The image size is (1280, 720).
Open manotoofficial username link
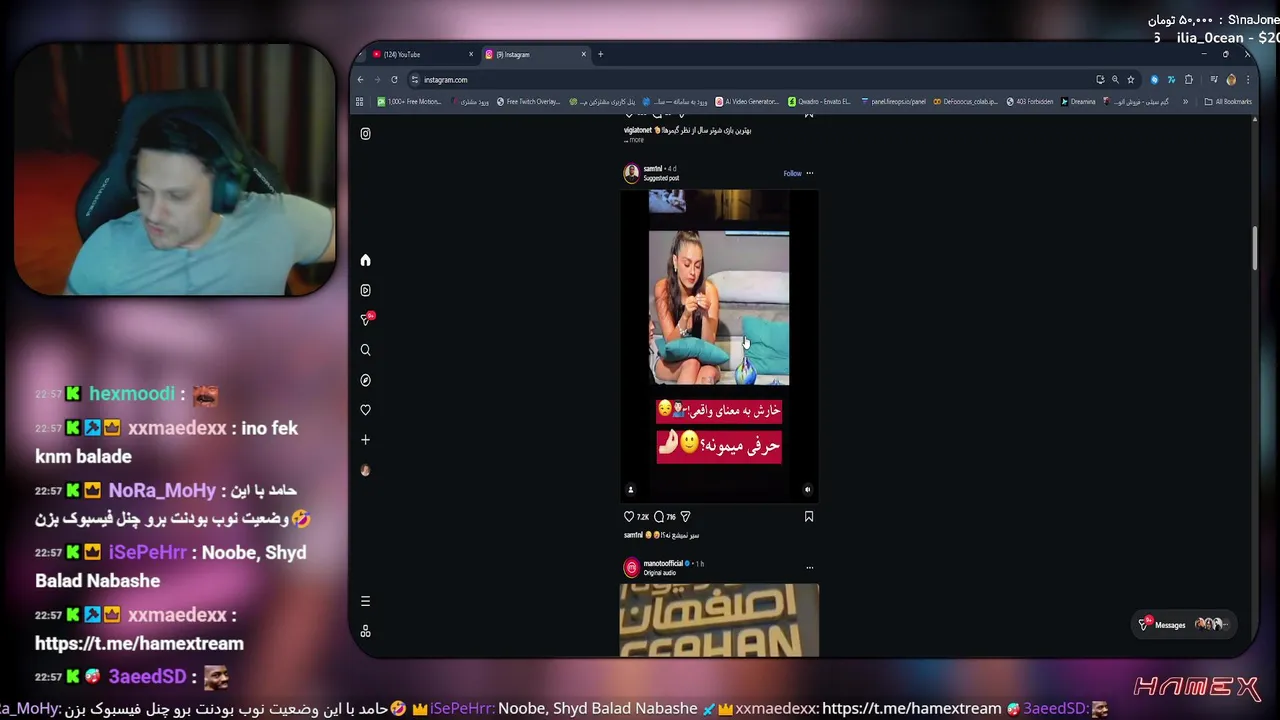[x=663, y=563]
